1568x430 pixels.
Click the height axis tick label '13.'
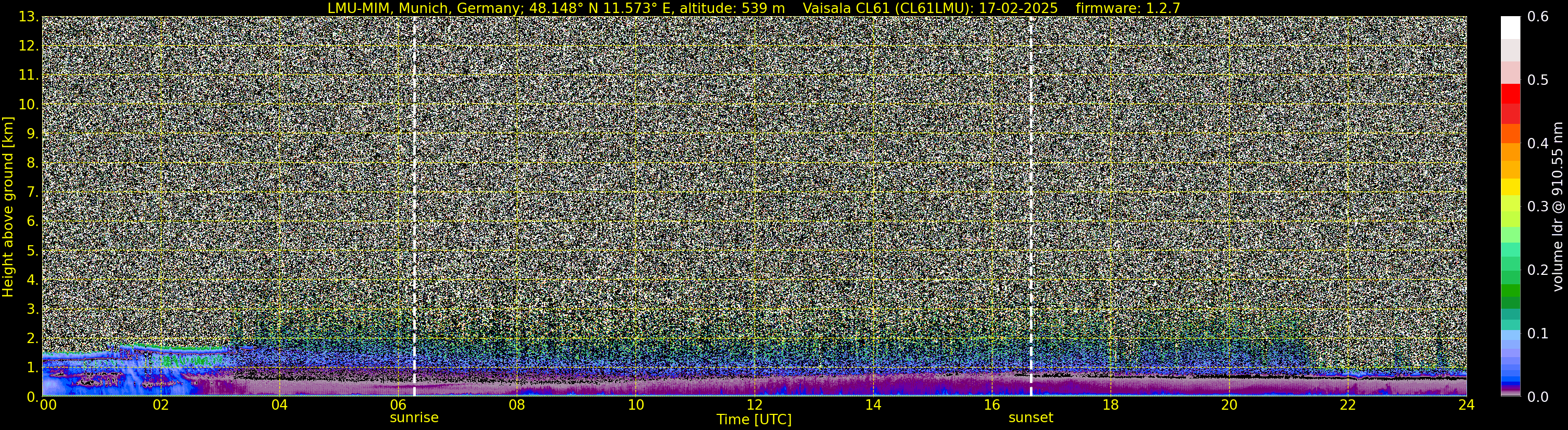(x=28, y=17)
